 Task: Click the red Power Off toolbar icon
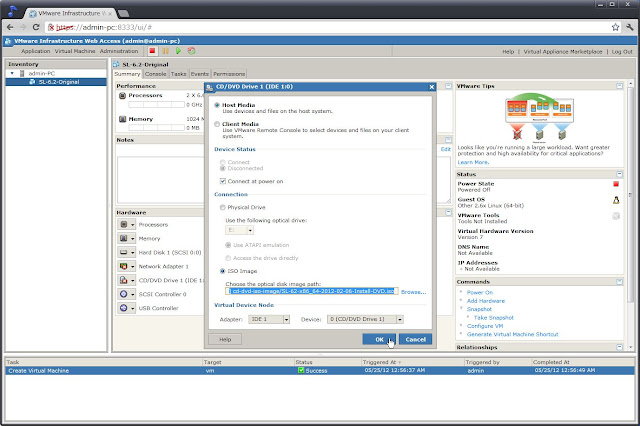tap(152, 51)
